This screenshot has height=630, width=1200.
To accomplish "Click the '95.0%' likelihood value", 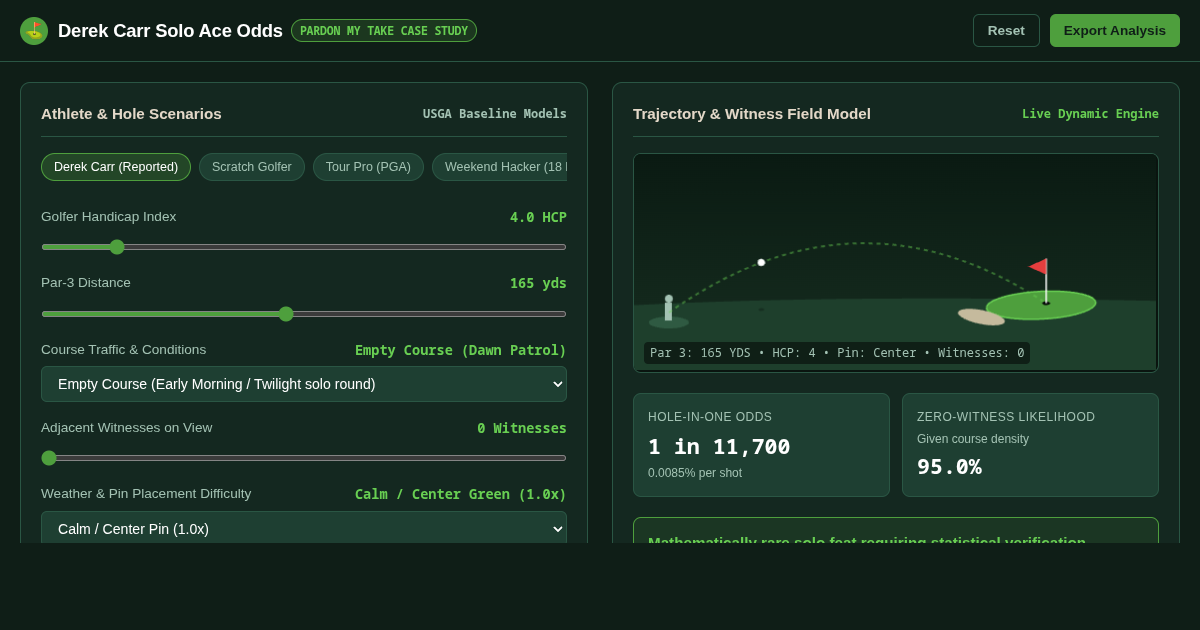I will tap(949, 467).
